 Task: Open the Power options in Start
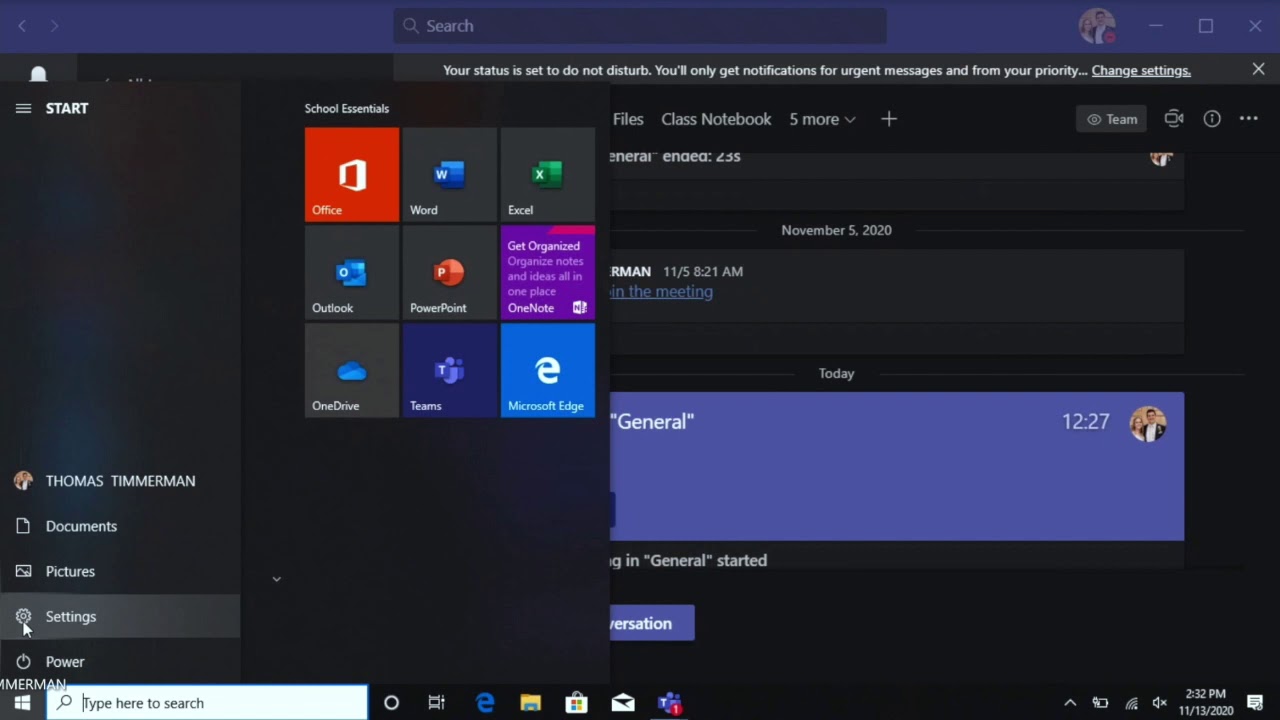pos(120,661)
